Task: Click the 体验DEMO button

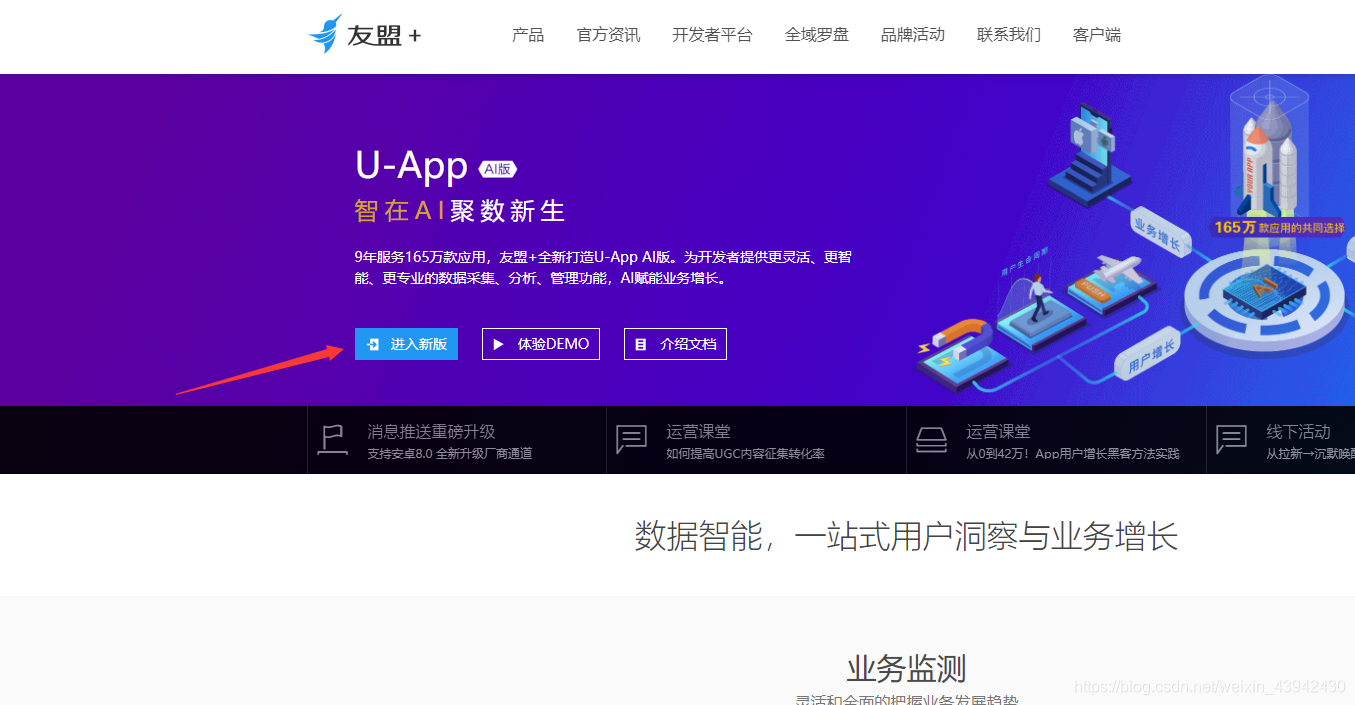Action: (541, 344)
